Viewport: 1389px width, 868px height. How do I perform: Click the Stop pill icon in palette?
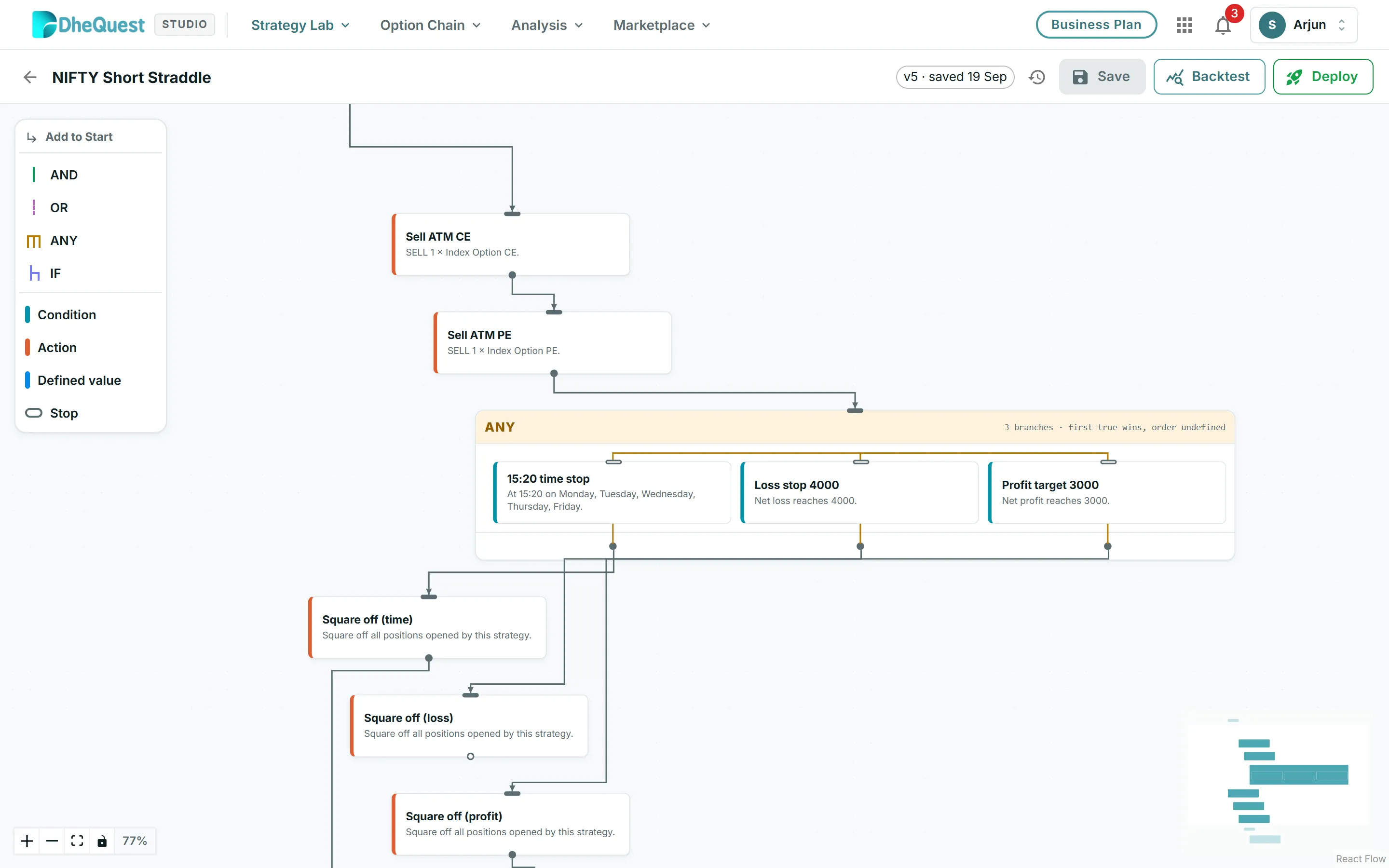(34, 413)
